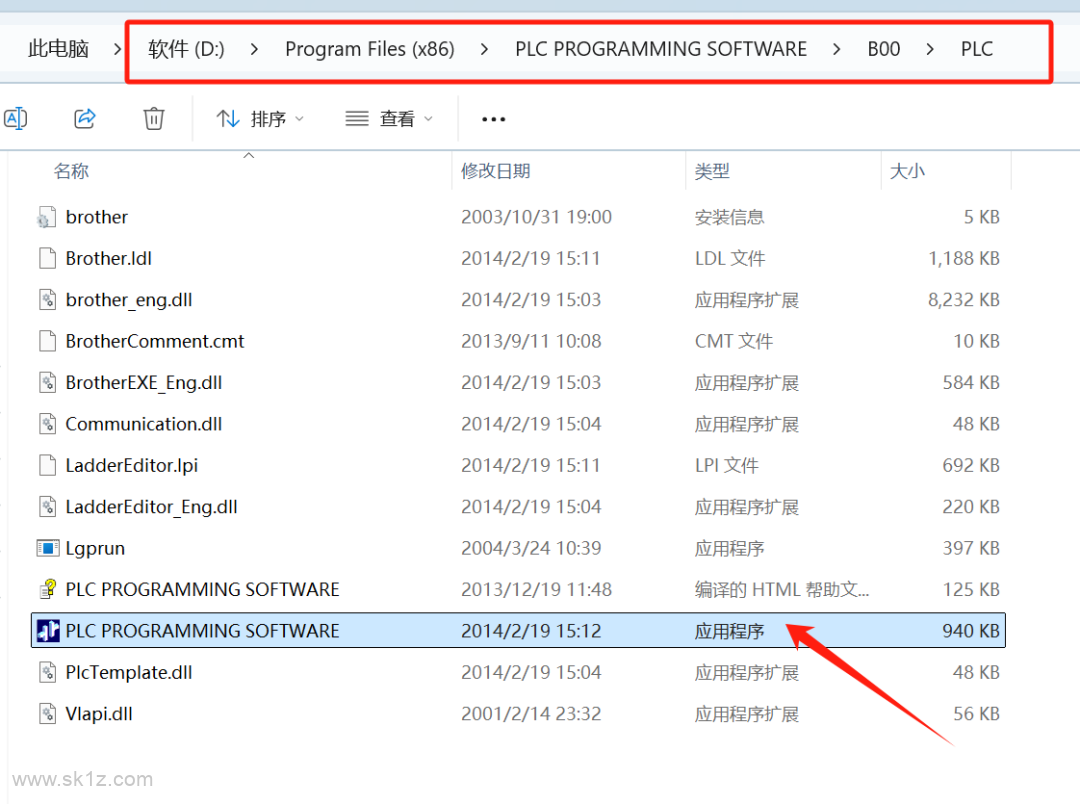The image size is (1080, 804).
Task: Select the brother setup information file icon
Action: point(47,217)
